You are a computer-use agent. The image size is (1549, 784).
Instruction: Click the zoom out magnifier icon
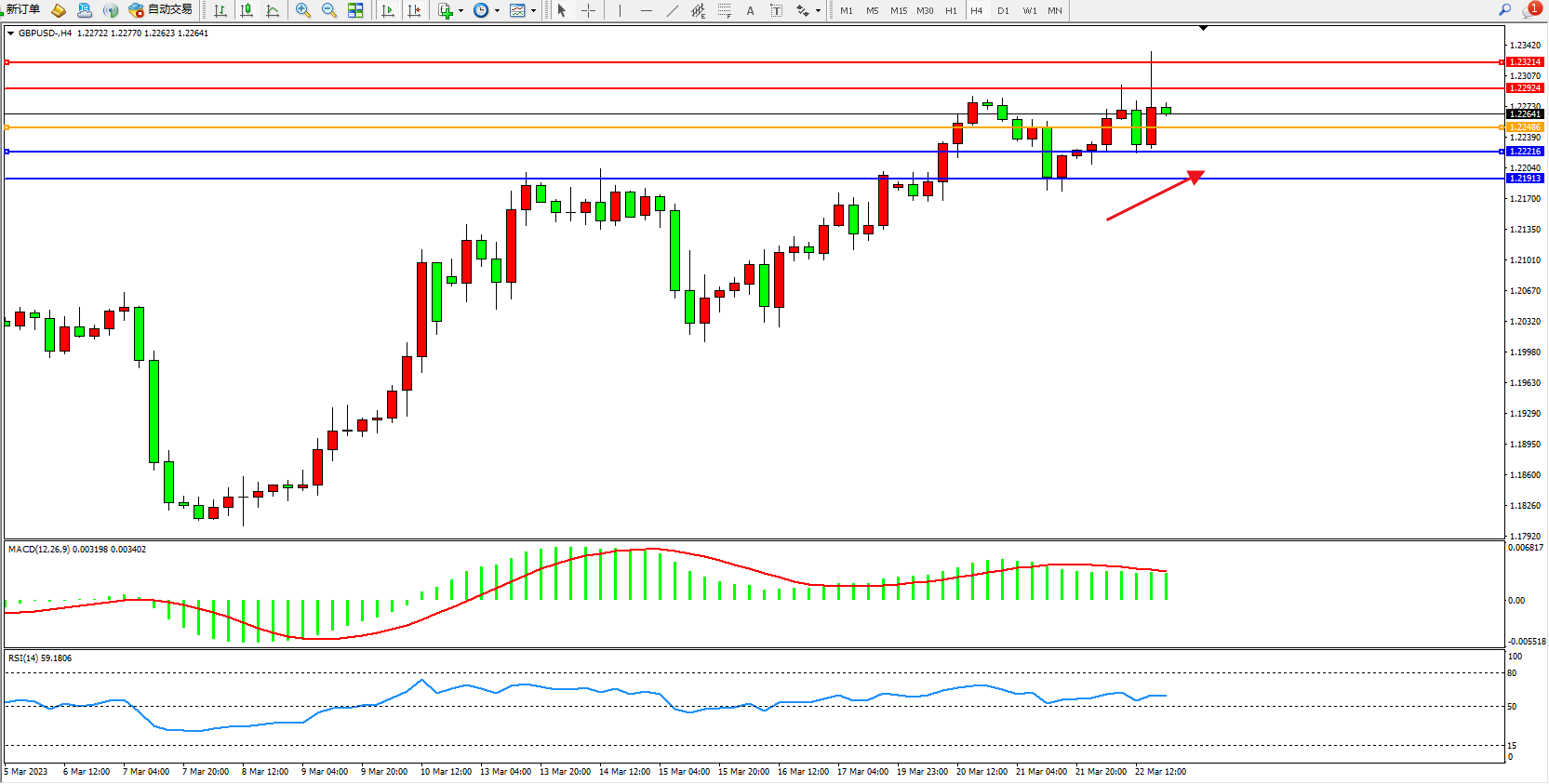(x=328, y=11)
